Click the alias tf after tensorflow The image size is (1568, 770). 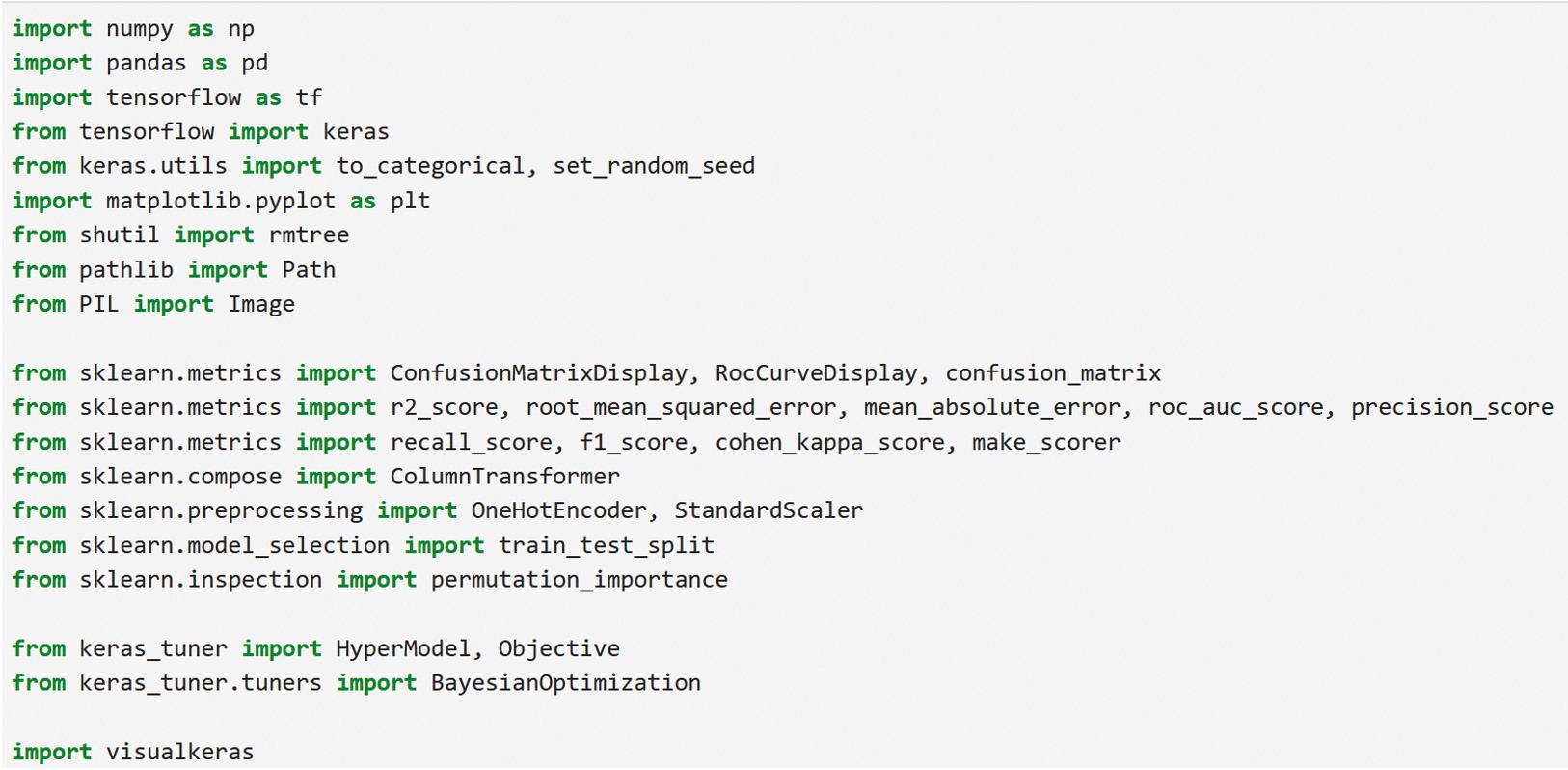pyautogui.click(x=309, y=97)
